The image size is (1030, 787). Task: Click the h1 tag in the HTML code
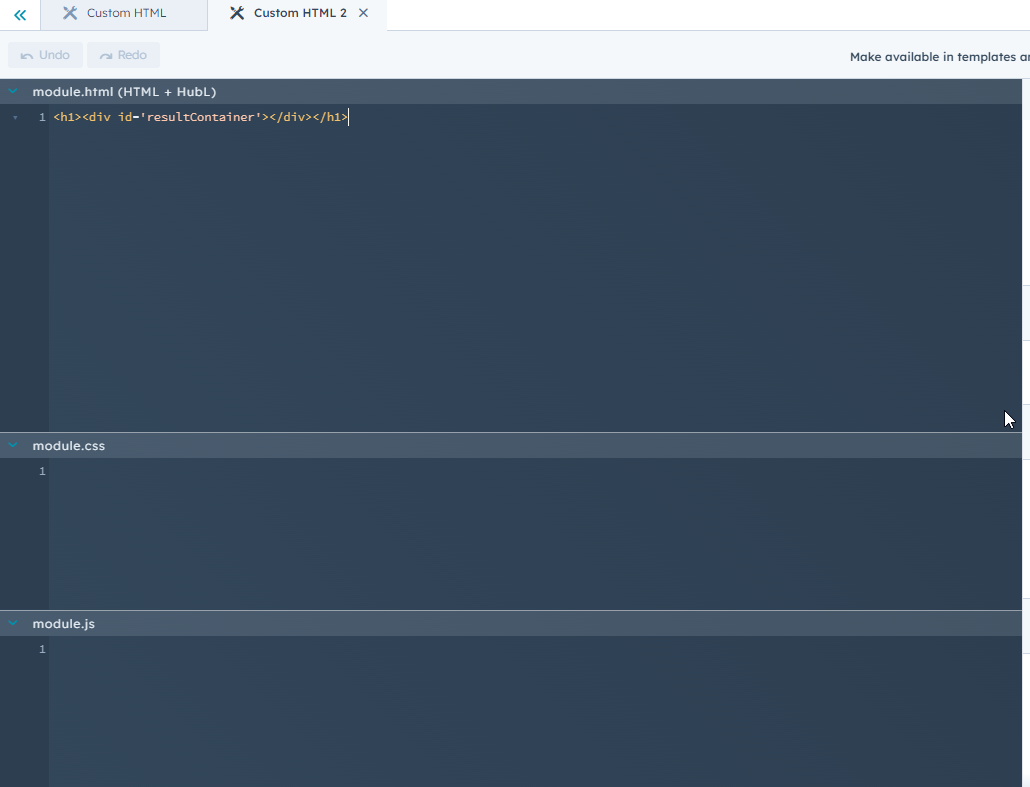pyautogui.click(x=62, y=117)
